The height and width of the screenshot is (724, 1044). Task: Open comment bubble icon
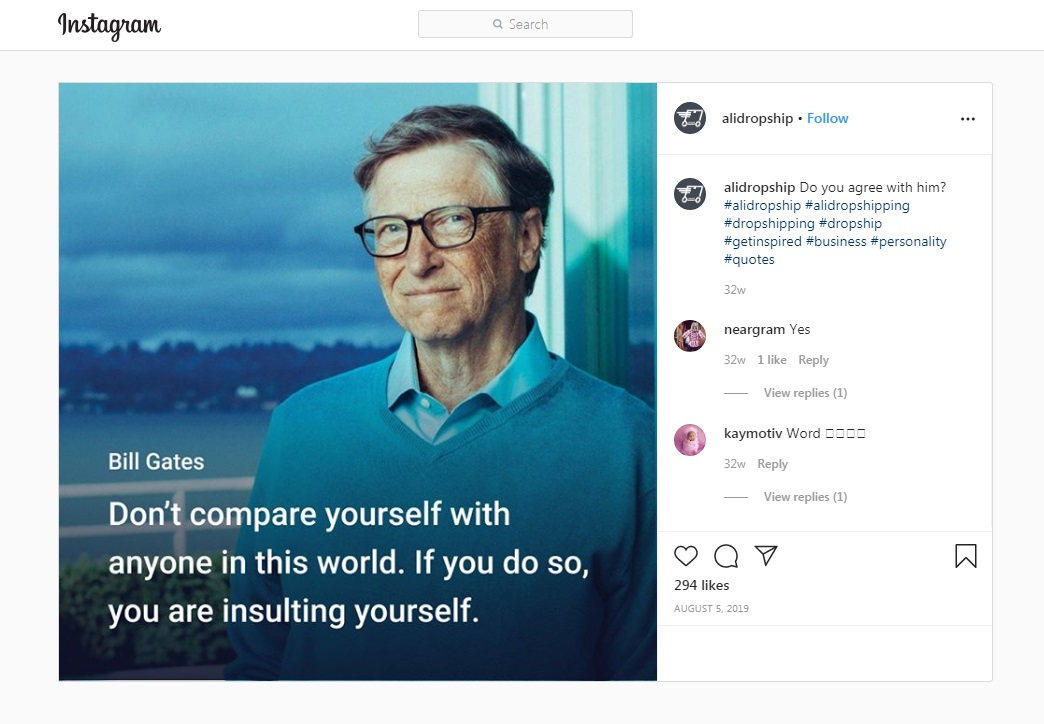tap(726, 556)
